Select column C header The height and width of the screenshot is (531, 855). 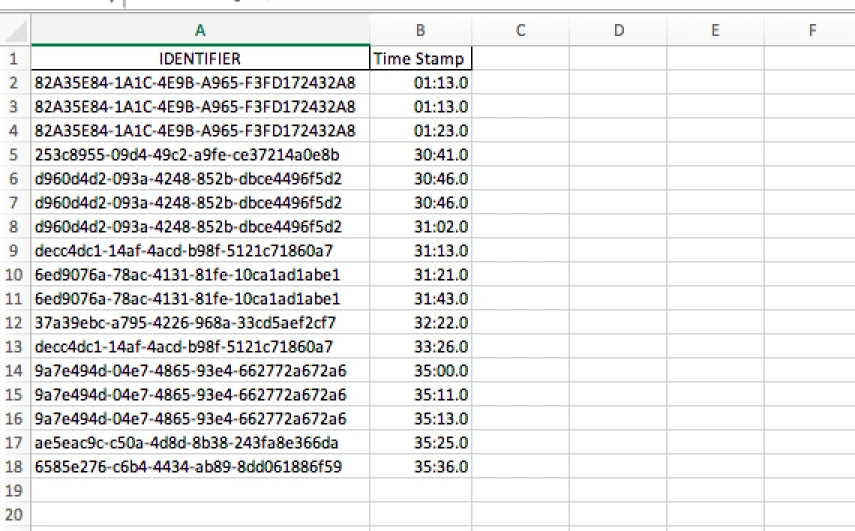tap(520, 31)
